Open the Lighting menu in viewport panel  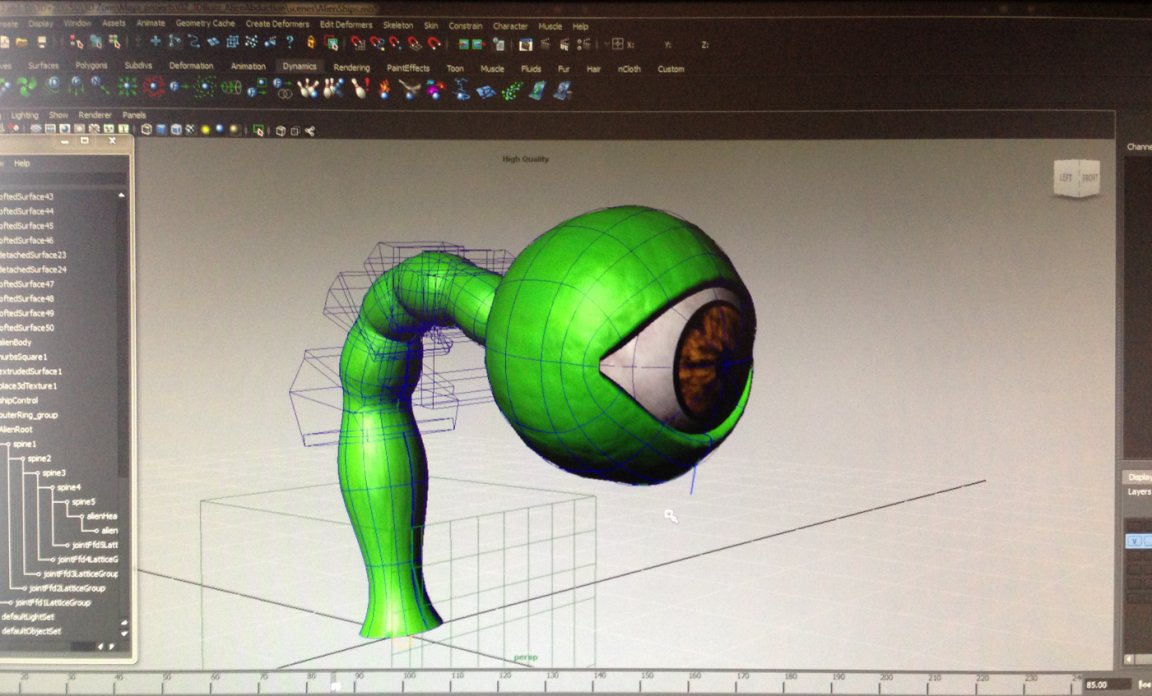[x=24, y=115]
